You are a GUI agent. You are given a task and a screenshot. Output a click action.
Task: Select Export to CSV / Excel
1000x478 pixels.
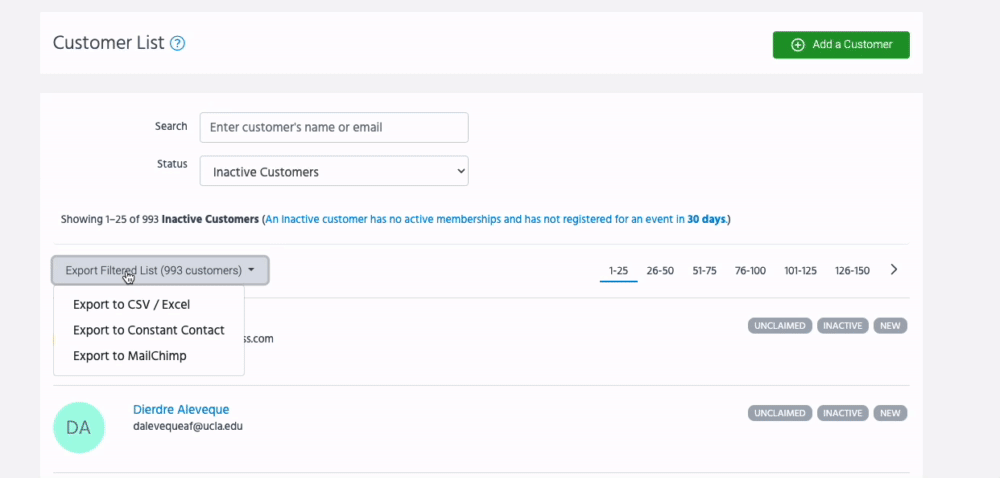tap(131, 304)
